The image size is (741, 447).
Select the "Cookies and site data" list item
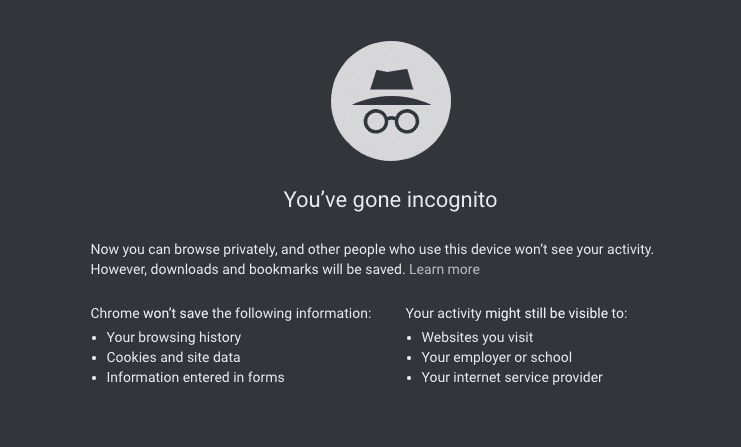coord(173,357)
